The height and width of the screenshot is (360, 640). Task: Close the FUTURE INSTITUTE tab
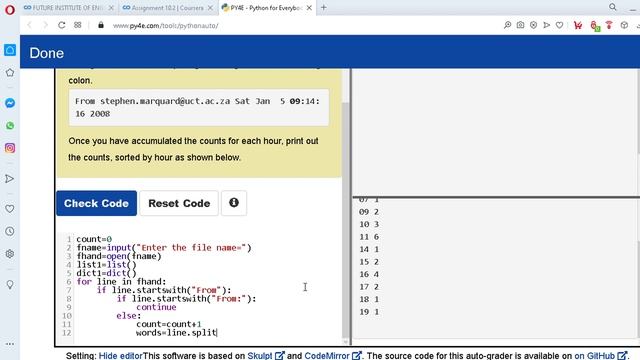pyautogui.click(x=111, y=8)
